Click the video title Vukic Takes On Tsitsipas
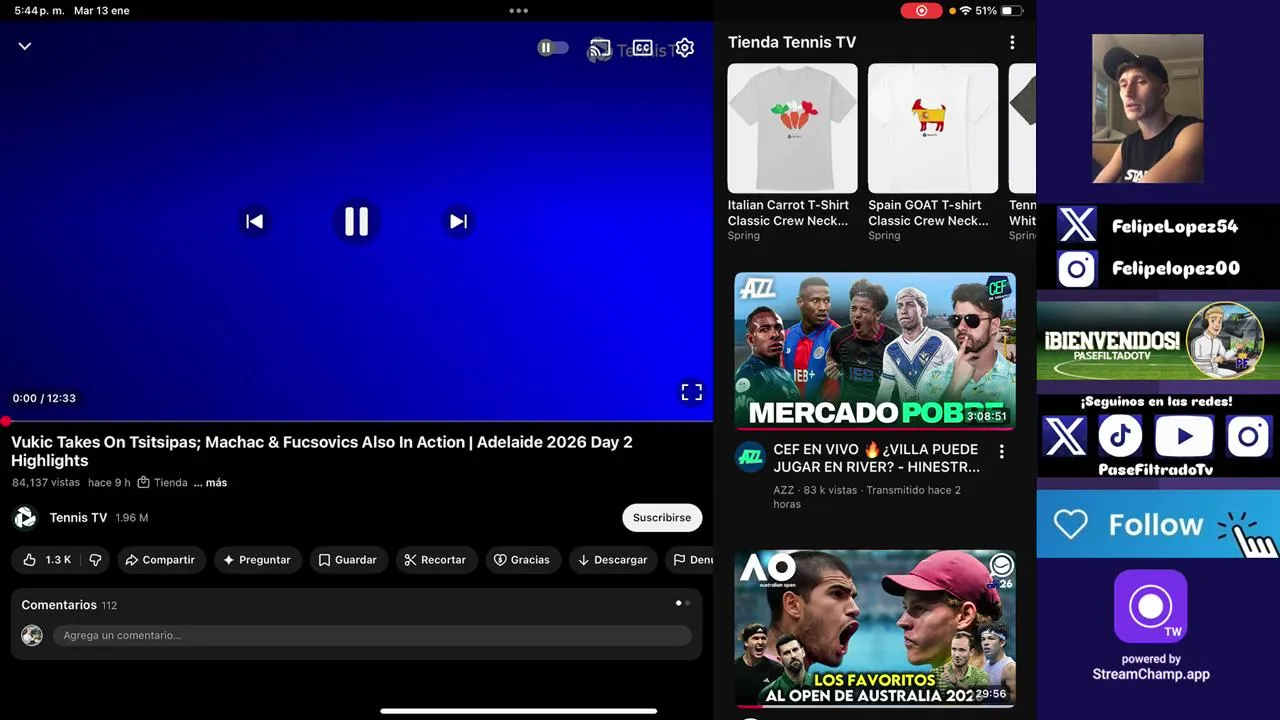The width and height of the screenshot is (1280, 720). 322,451
